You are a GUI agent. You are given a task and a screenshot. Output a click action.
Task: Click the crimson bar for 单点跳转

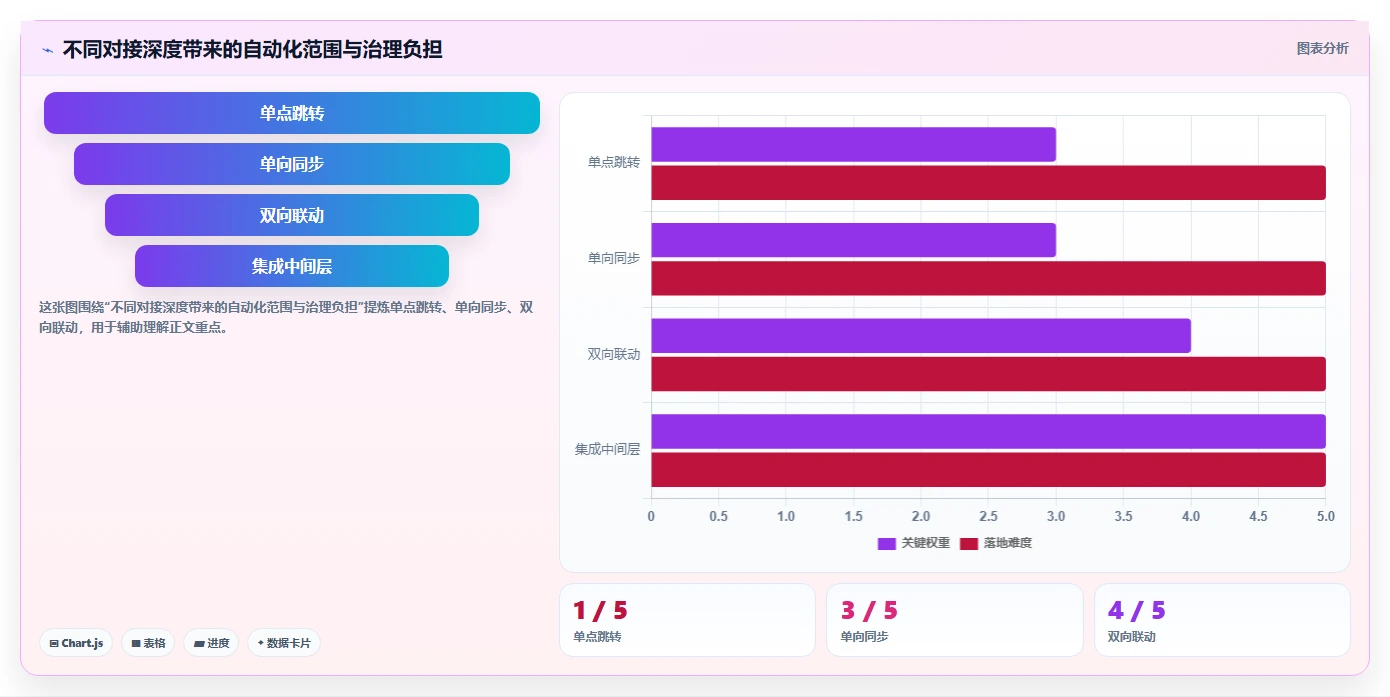click(988, 183)
